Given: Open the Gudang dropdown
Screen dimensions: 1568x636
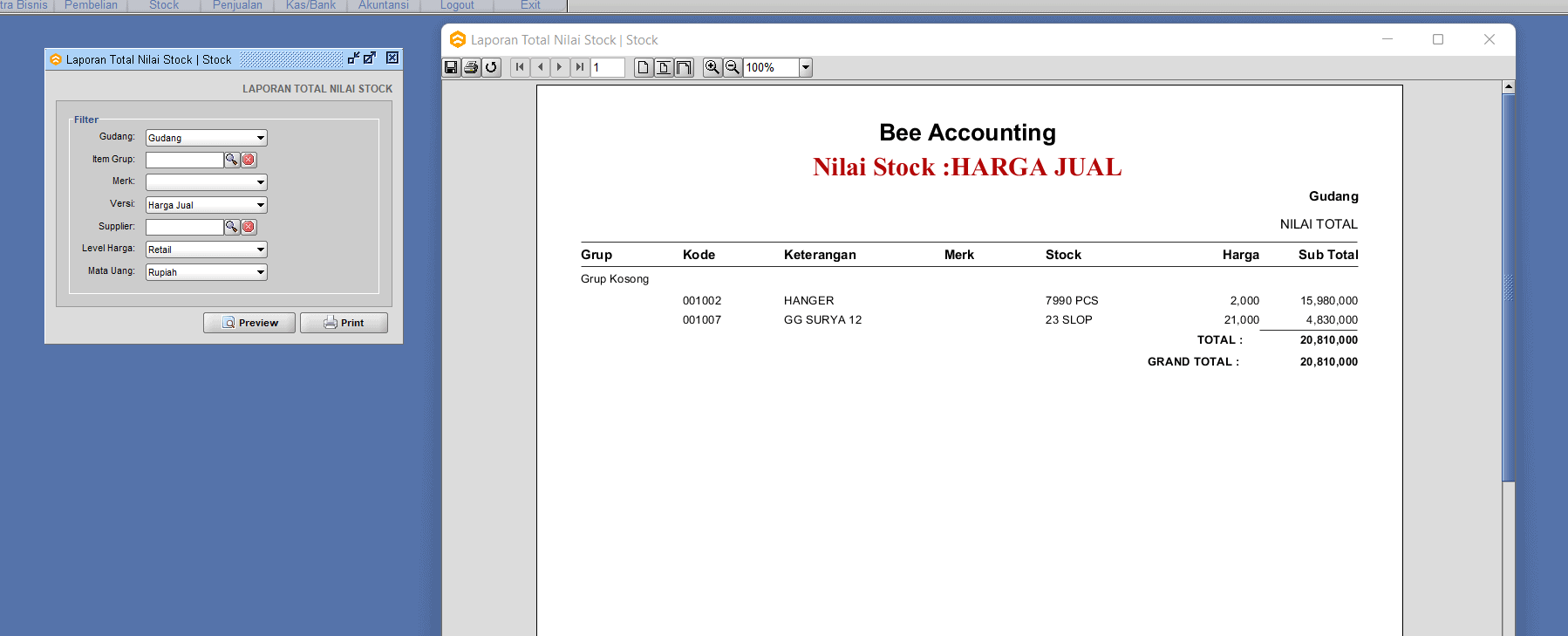Looking at the screenshot, I should [x=260, y=138].
